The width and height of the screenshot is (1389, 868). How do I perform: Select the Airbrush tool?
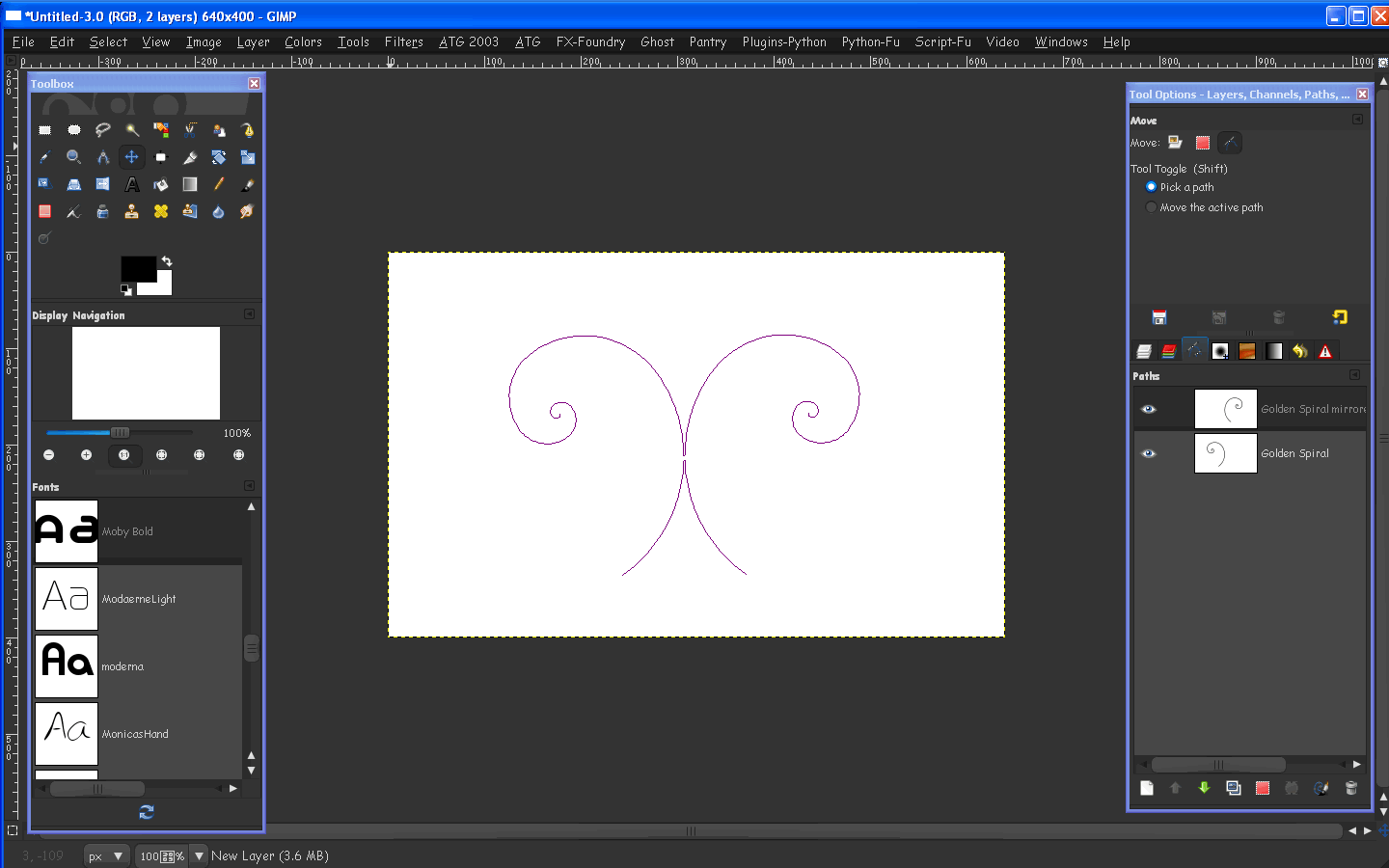tap(73, 210)
